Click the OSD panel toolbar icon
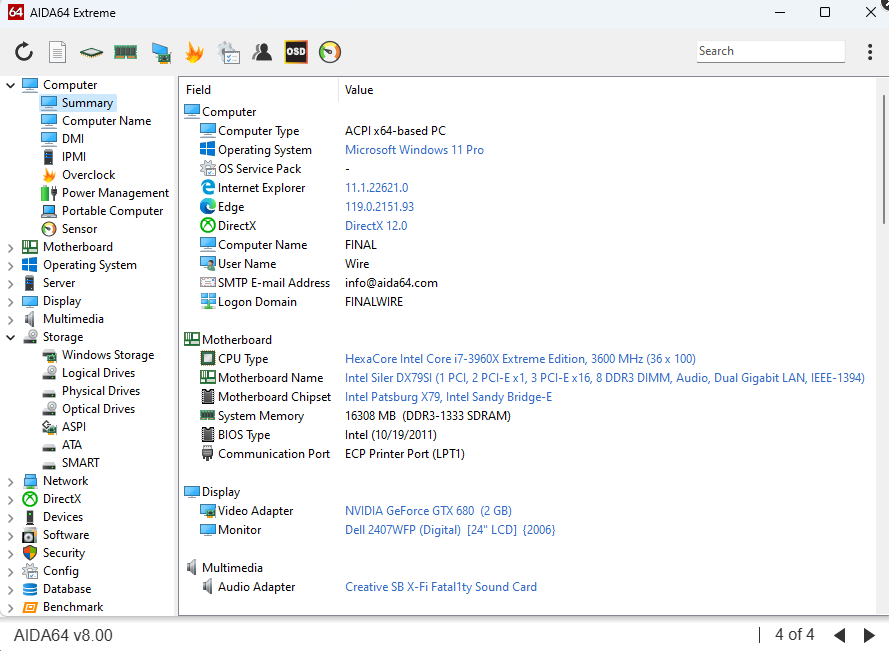The width and height of the screenshot is (889, 651). tap(296, 52)
